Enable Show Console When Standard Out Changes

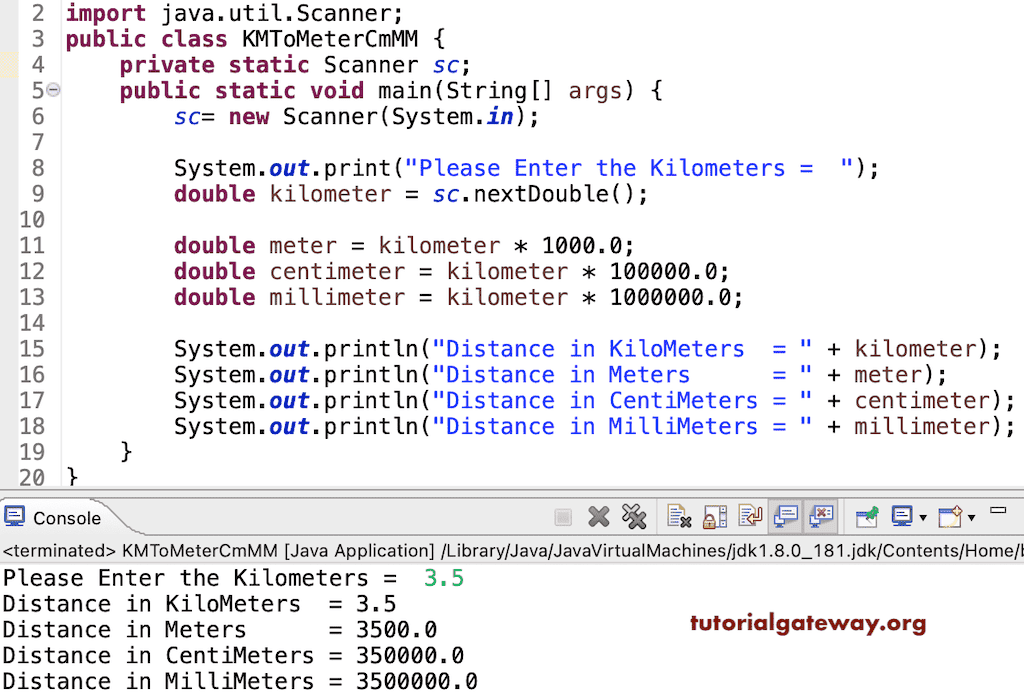click(x=789, y=517)
